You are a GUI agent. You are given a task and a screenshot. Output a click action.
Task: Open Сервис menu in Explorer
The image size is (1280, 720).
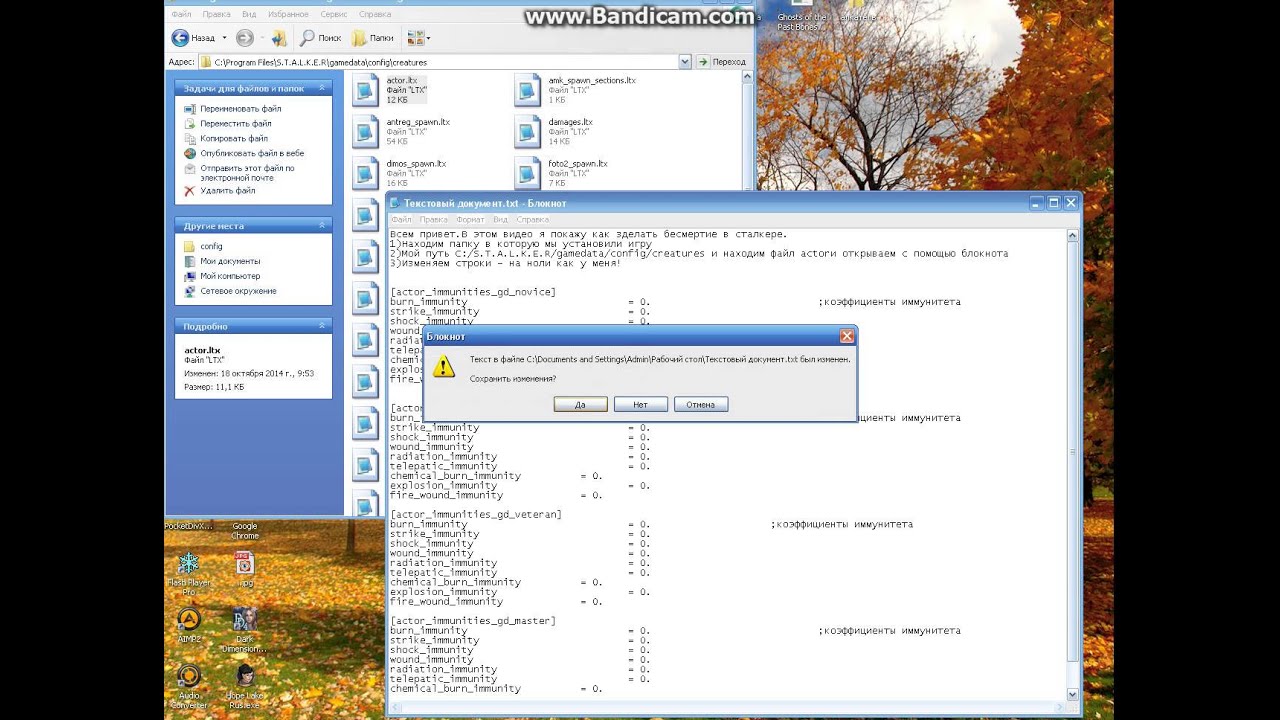point(334,14)
